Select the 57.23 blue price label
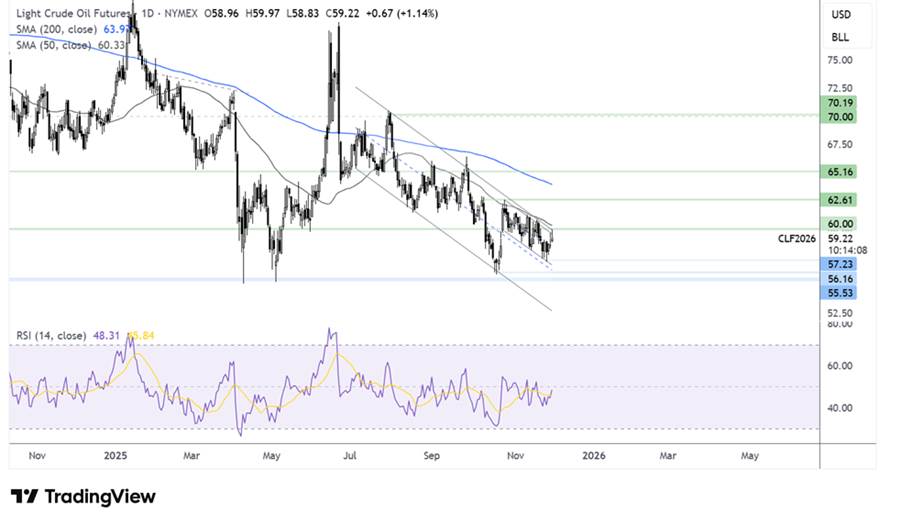 click(x=840, y=264)
